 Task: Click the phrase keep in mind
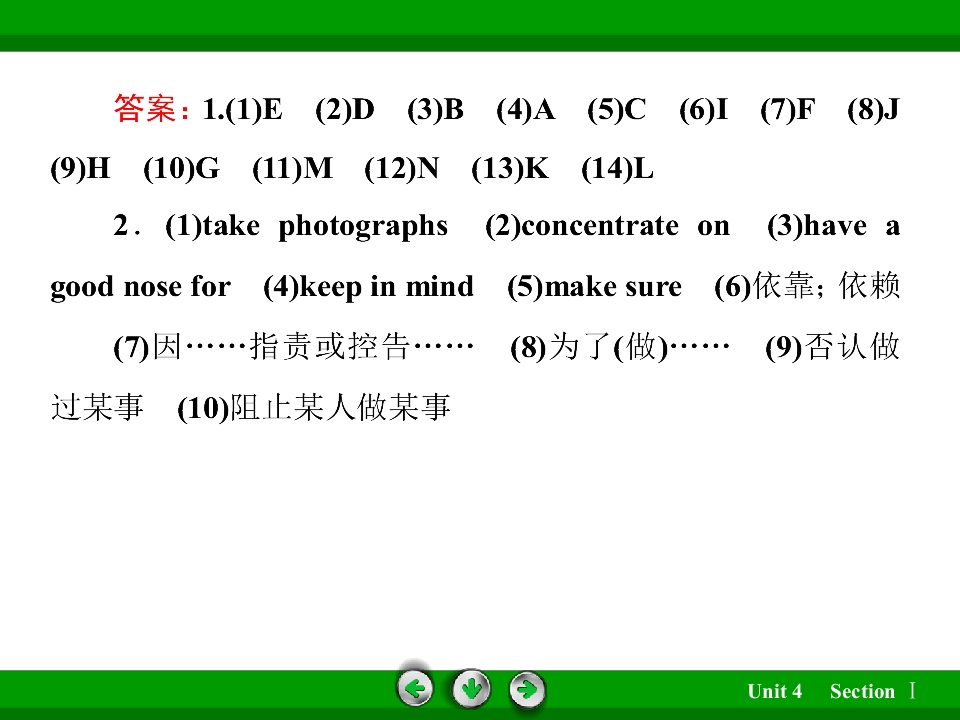[386, 287]
